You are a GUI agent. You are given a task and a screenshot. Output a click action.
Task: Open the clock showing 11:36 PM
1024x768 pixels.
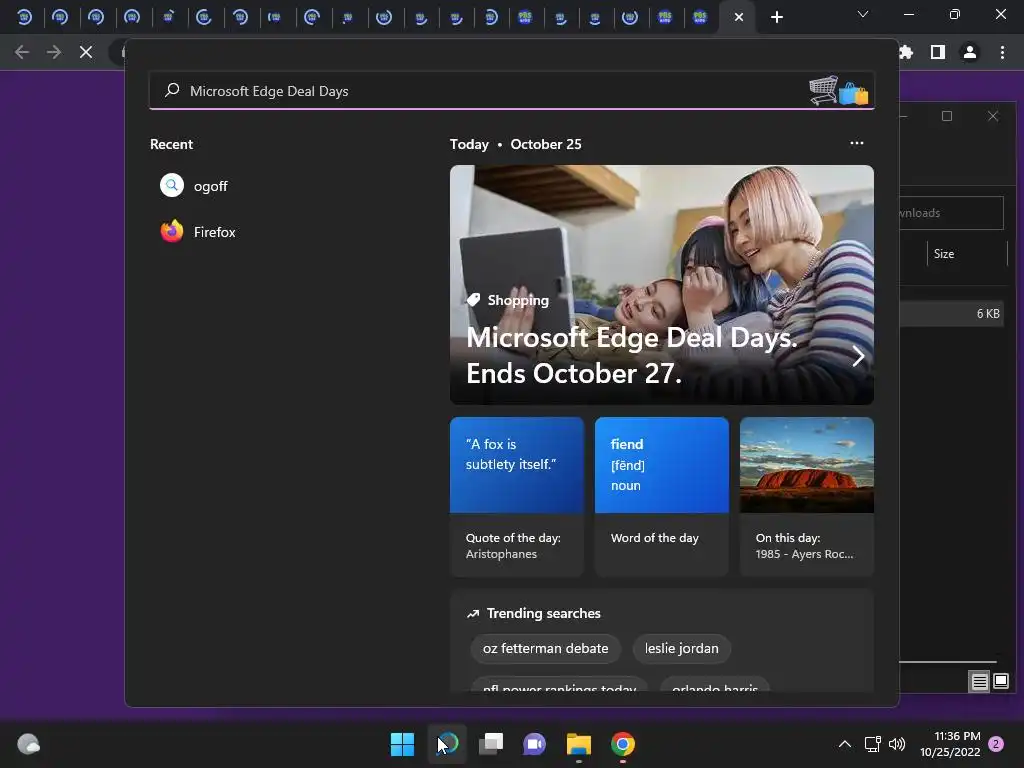pos(951,744)
